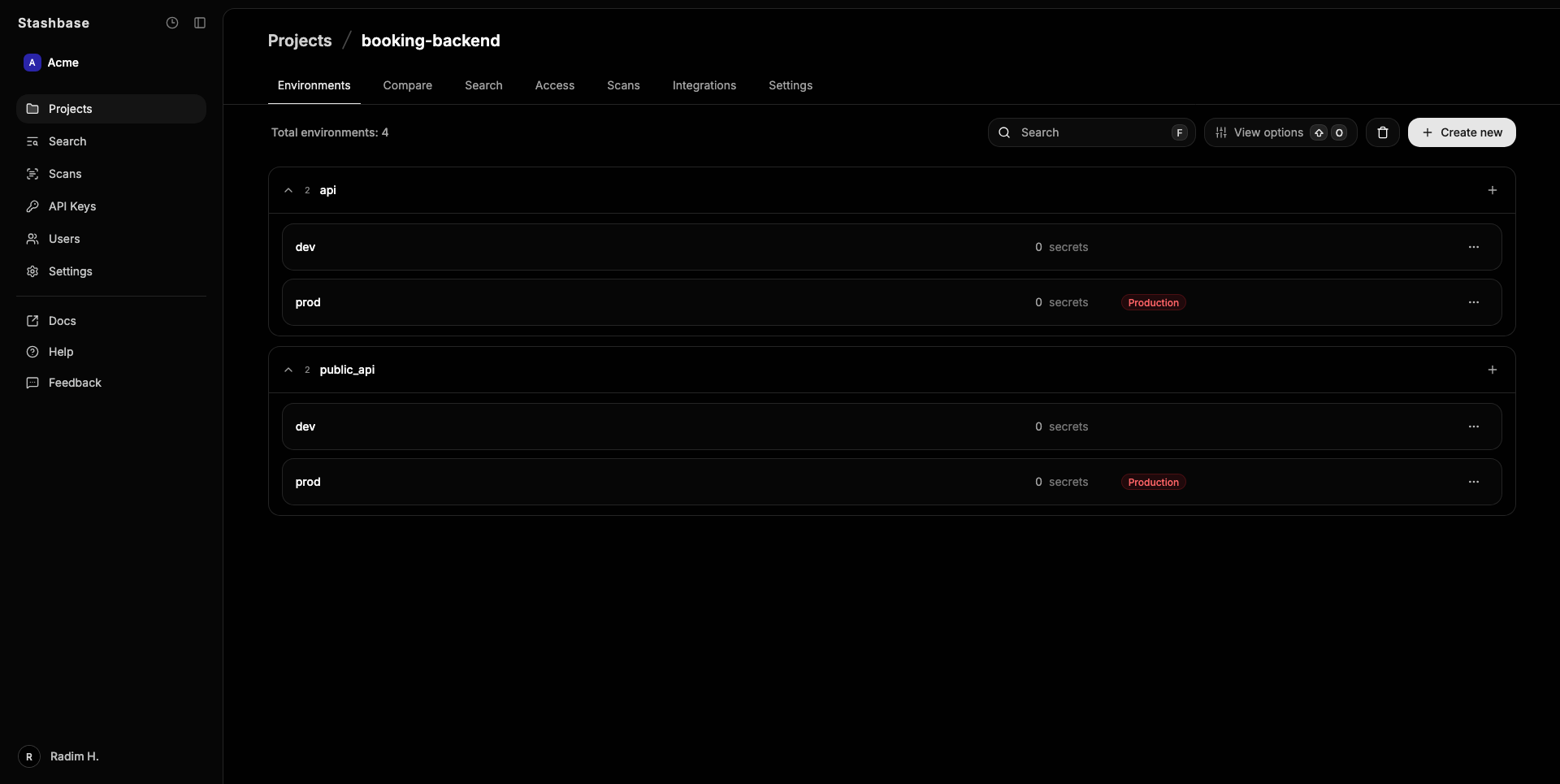
Task: Collapse the public_api group chevron
Action: point(288,370)
